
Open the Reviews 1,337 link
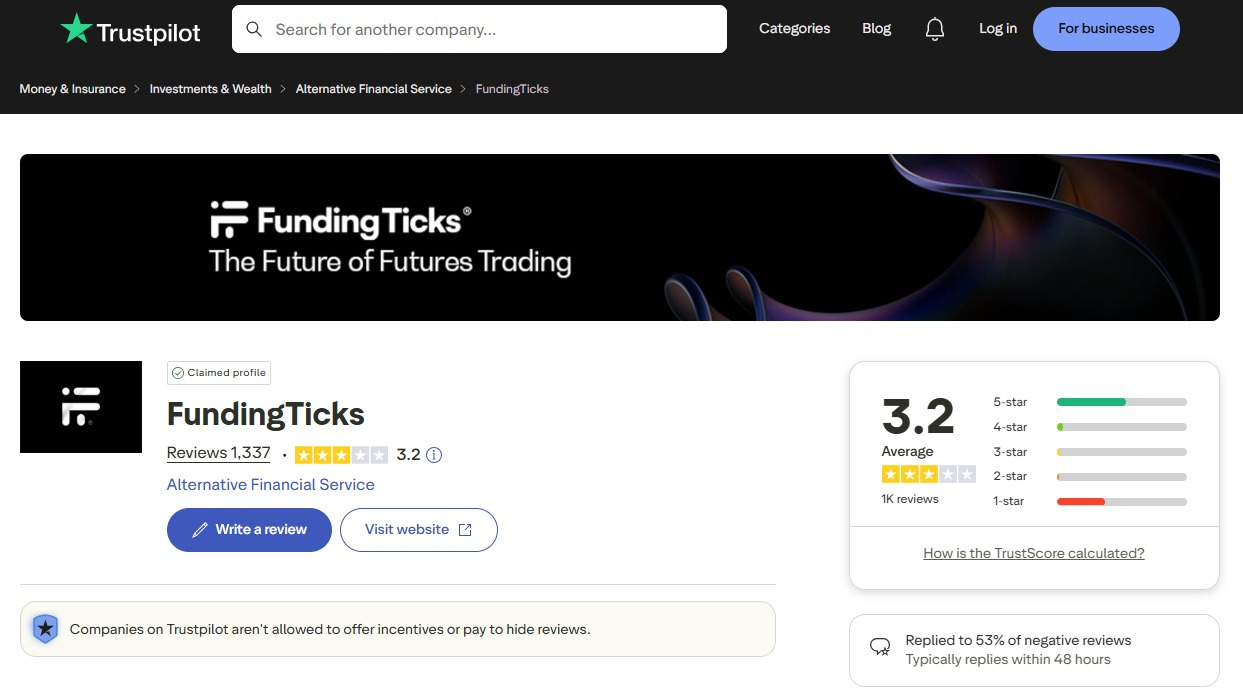(218, 452)
